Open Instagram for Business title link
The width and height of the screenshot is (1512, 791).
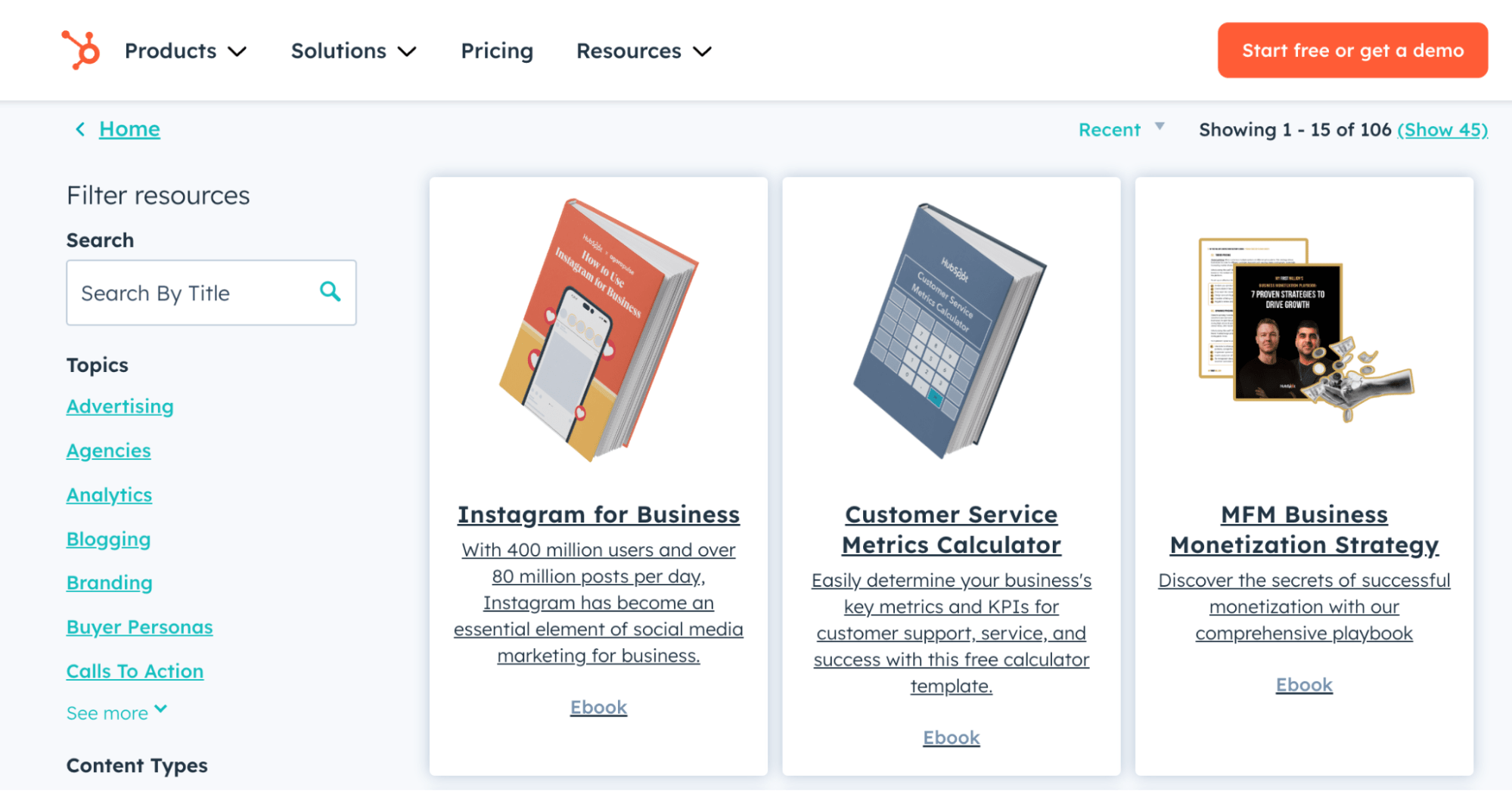pos(598,515)
